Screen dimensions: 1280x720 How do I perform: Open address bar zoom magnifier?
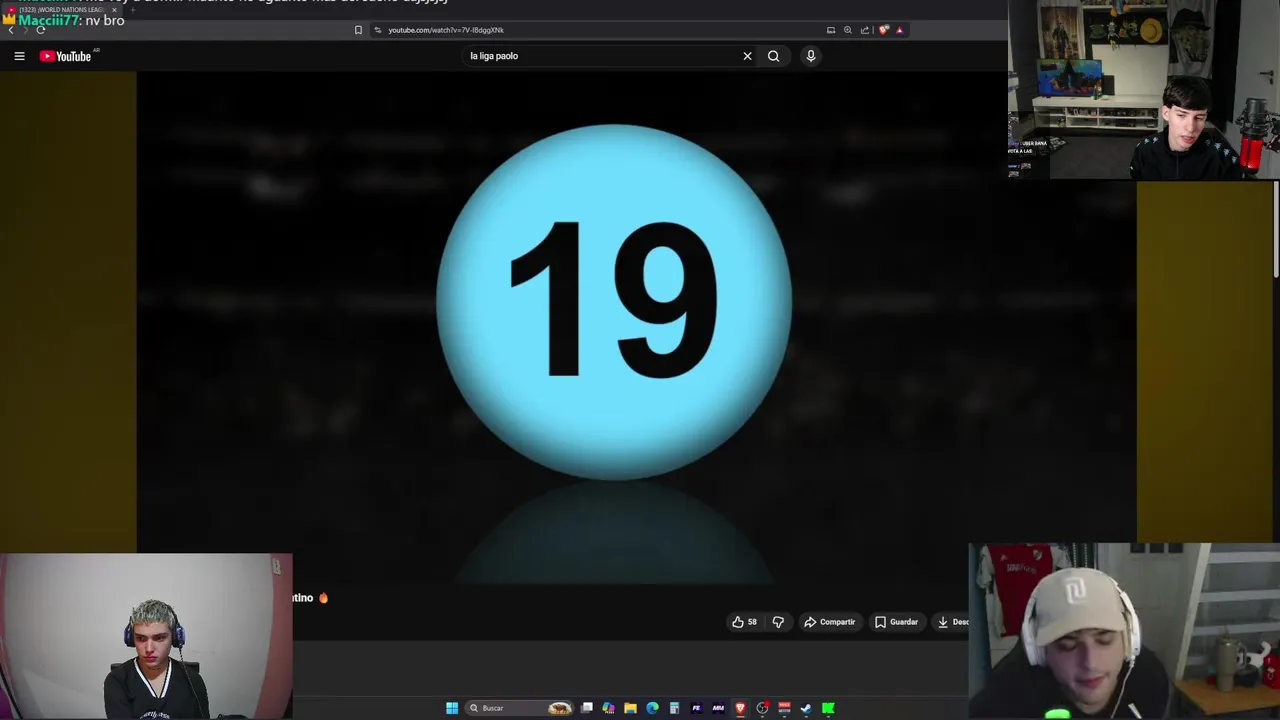pyautogui.click(x=848, y=30)
